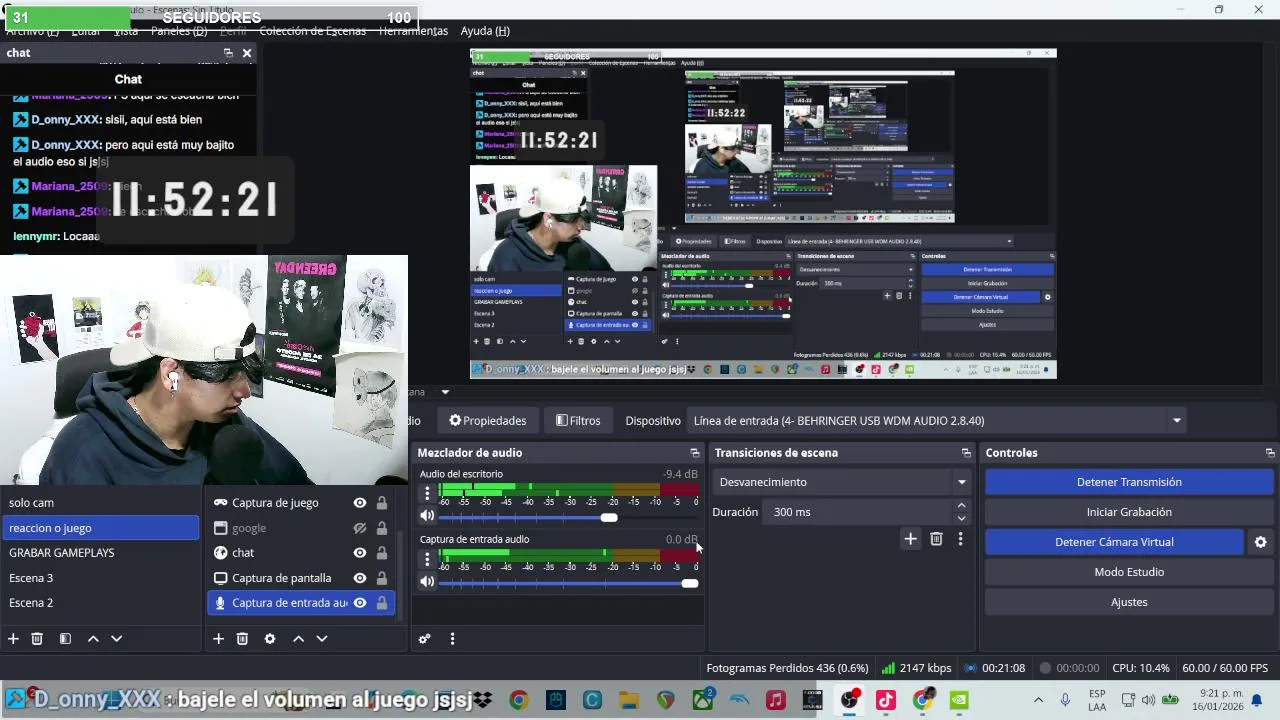Move the selected scene up
The image size is (1280, 720).
click(x=93, y=638)
